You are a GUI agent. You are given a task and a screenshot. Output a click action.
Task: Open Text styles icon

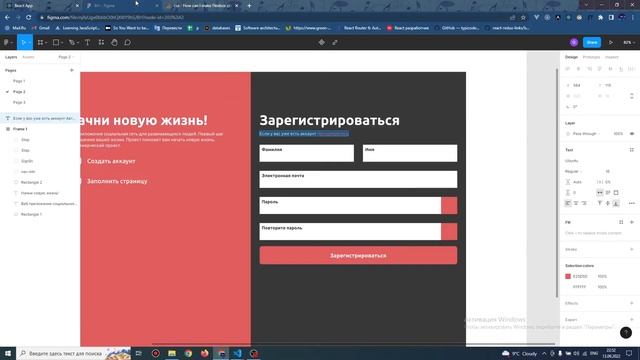[632, 150]
